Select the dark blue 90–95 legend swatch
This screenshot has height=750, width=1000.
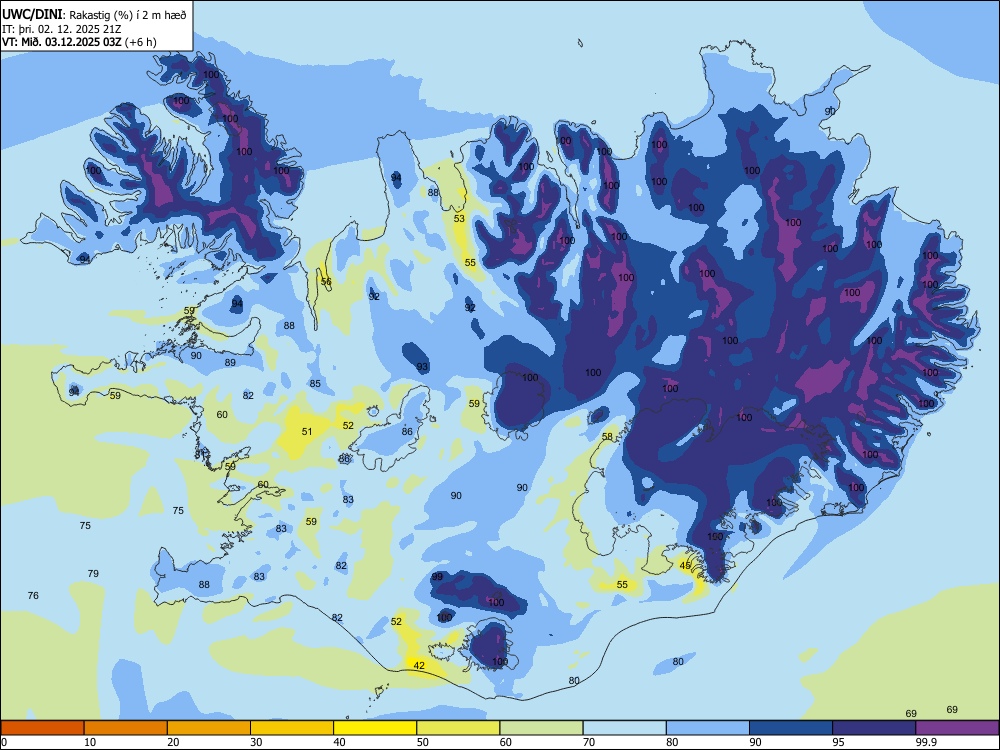[791, 728]
